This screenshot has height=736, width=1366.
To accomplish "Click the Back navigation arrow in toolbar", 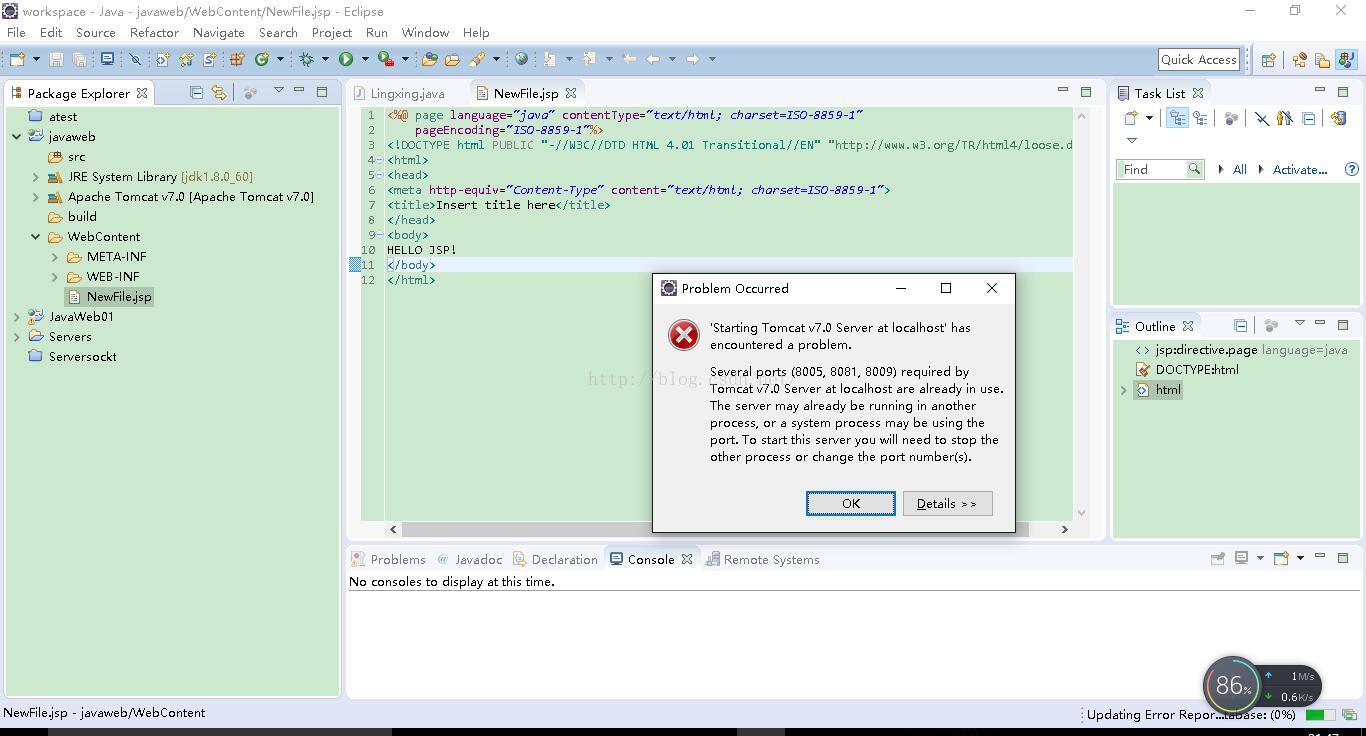I will click(x=653, y=59).
